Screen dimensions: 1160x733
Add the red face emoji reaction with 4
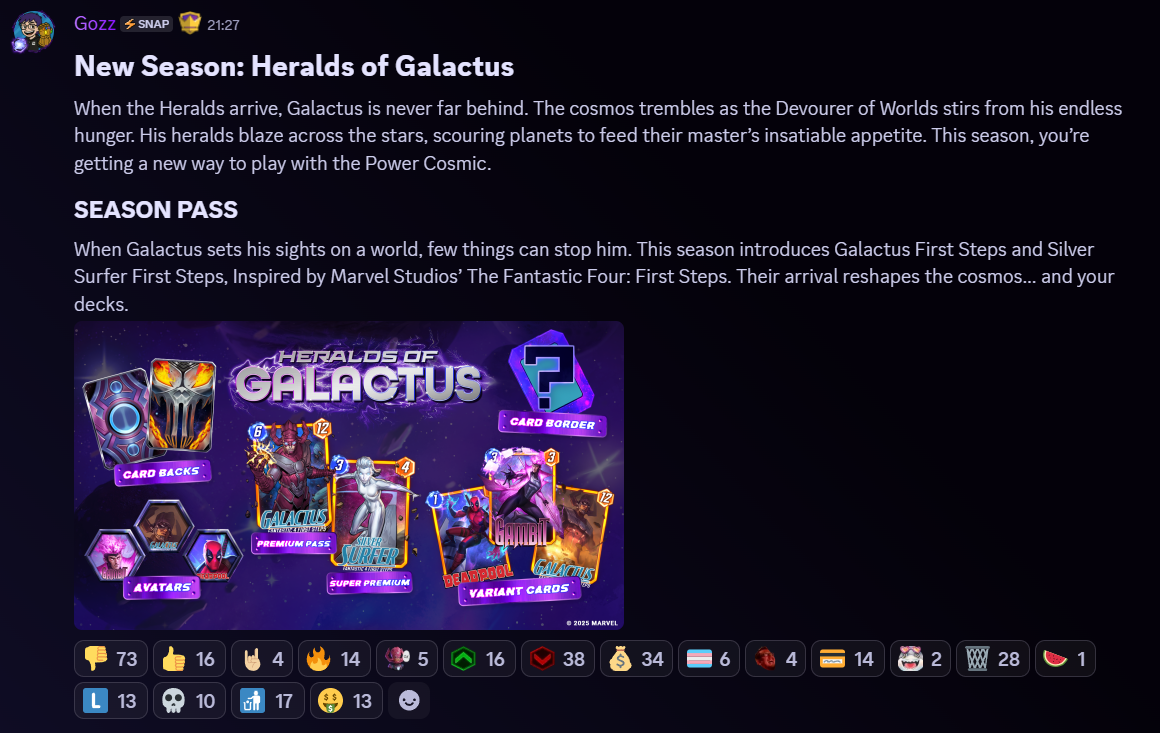click(x=775, y=658)
